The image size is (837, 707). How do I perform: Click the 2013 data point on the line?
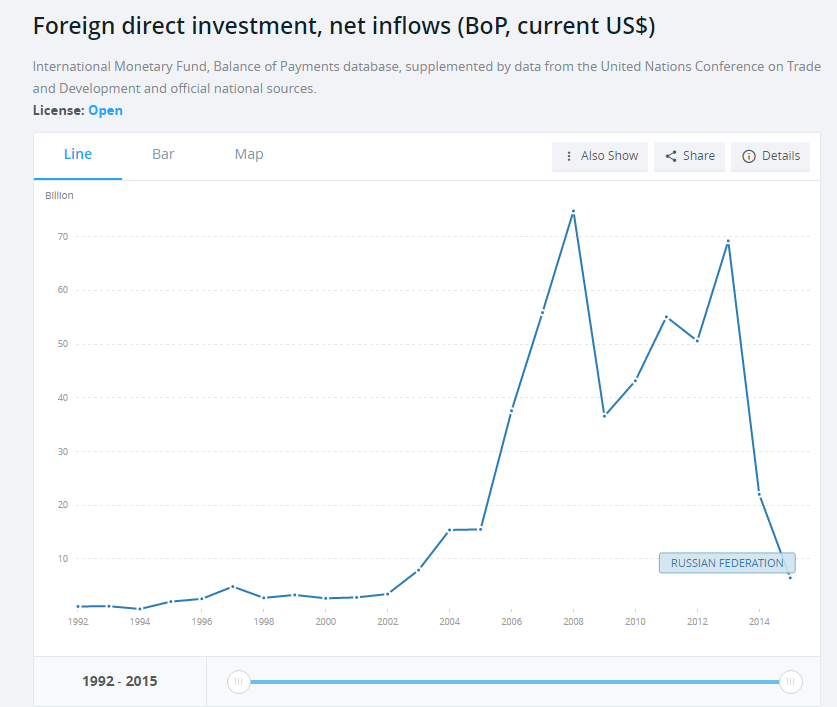(728, 241)
